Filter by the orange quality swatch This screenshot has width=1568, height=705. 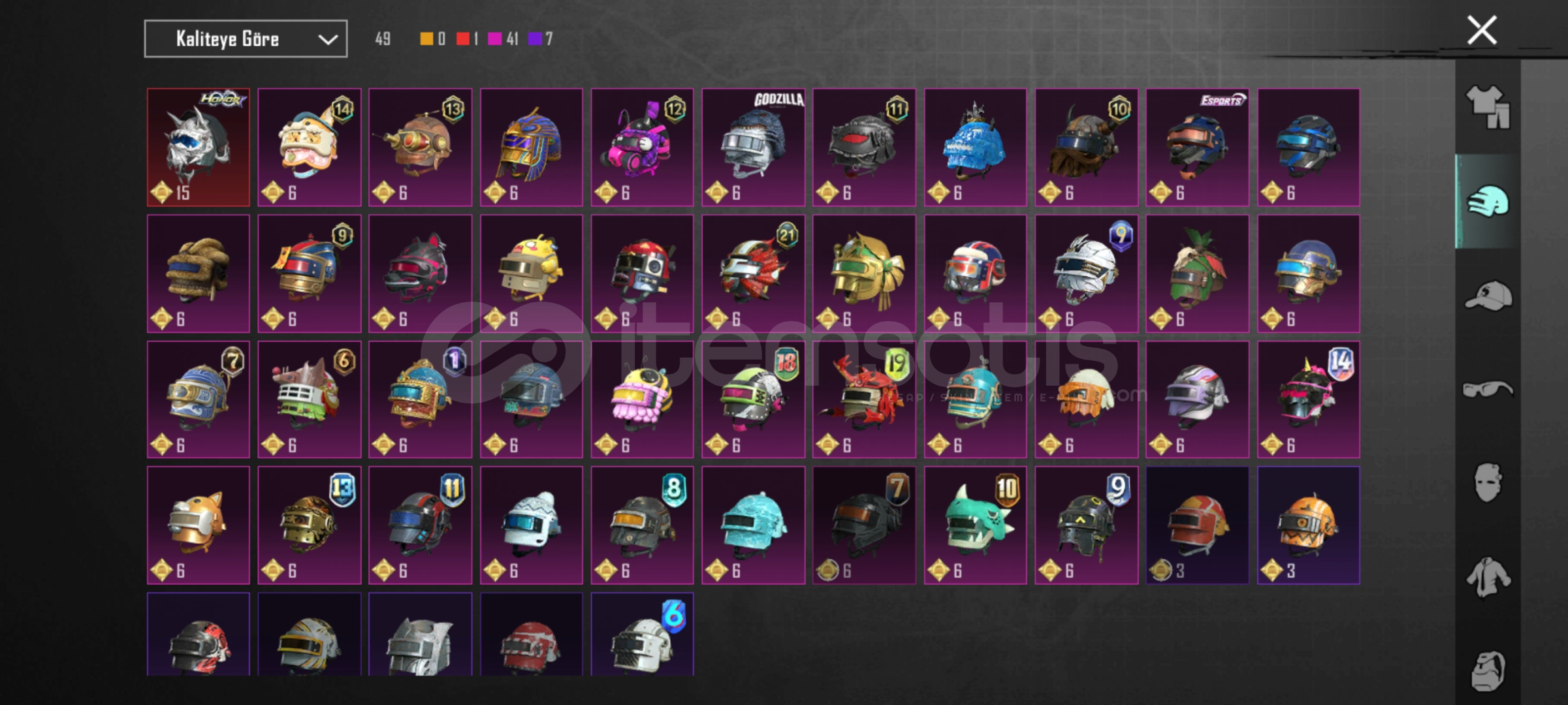[x=426, y=39]
